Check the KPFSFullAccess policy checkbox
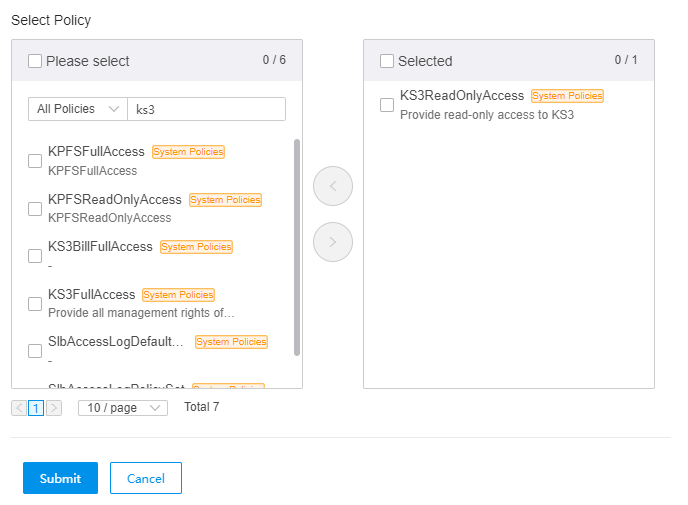 coord(35,161)
